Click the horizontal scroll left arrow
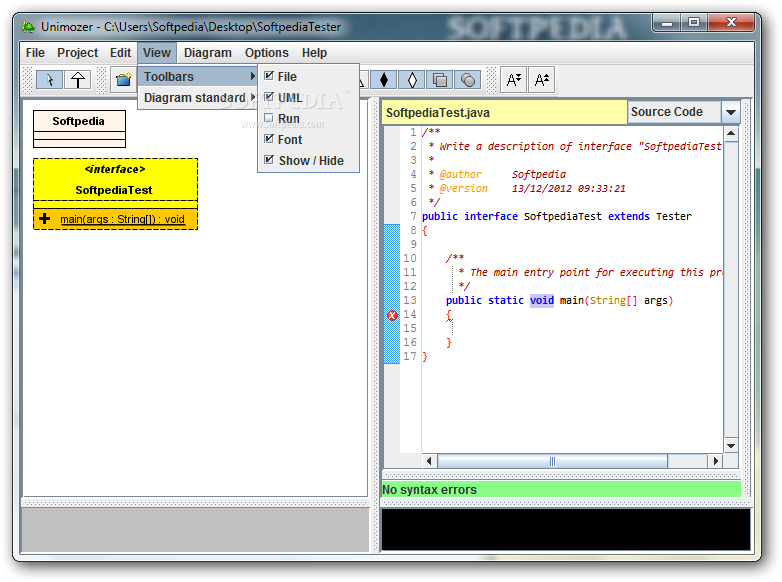The width and height of the screenshot is (782, 582). [x=429, y=461]
